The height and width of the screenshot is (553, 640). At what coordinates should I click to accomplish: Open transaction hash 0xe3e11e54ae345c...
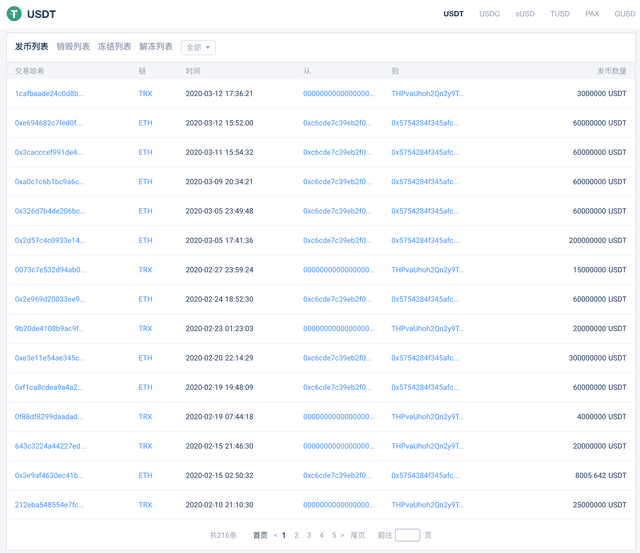50,358
